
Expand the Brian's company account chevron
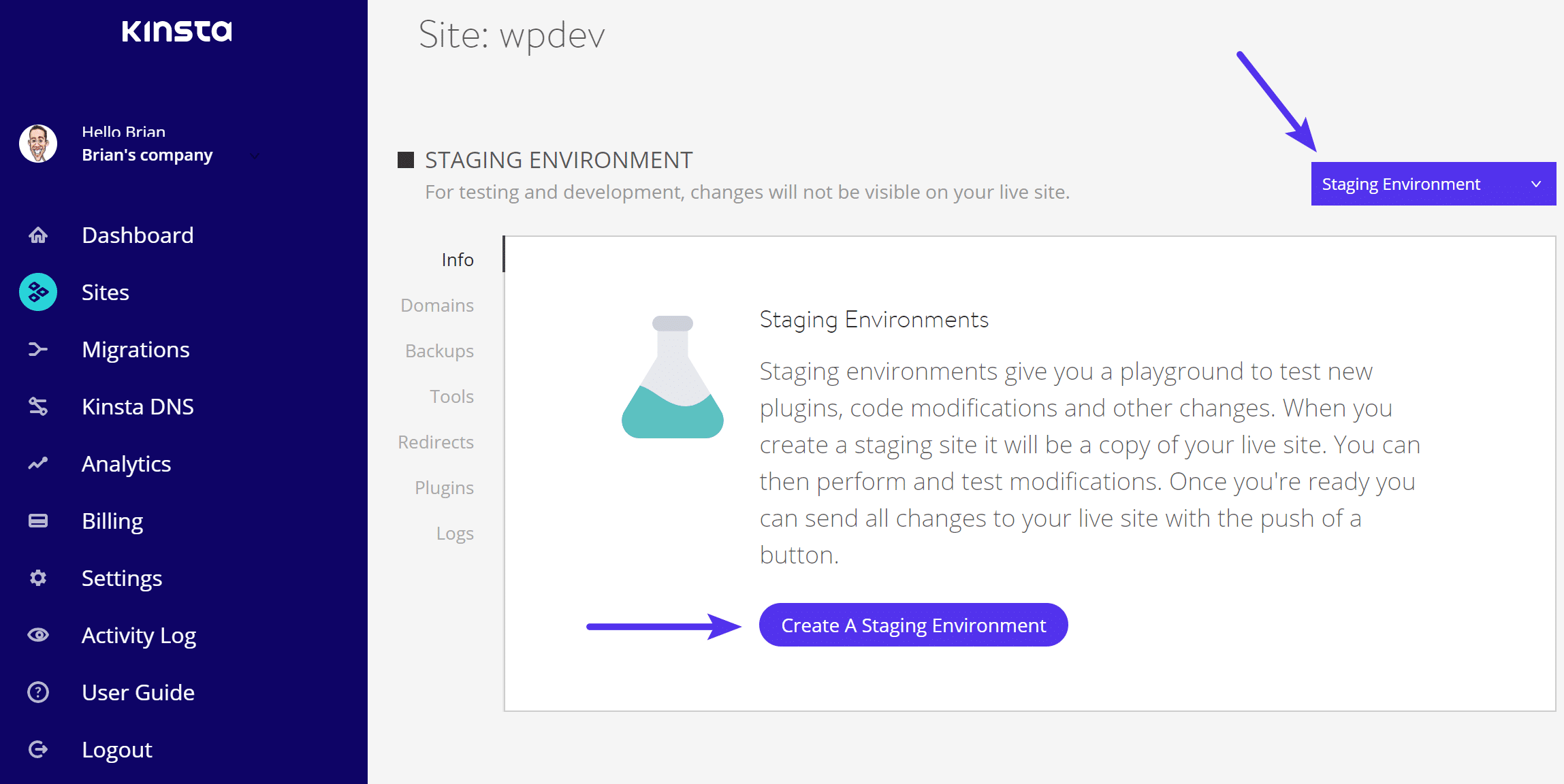[255, 156]
